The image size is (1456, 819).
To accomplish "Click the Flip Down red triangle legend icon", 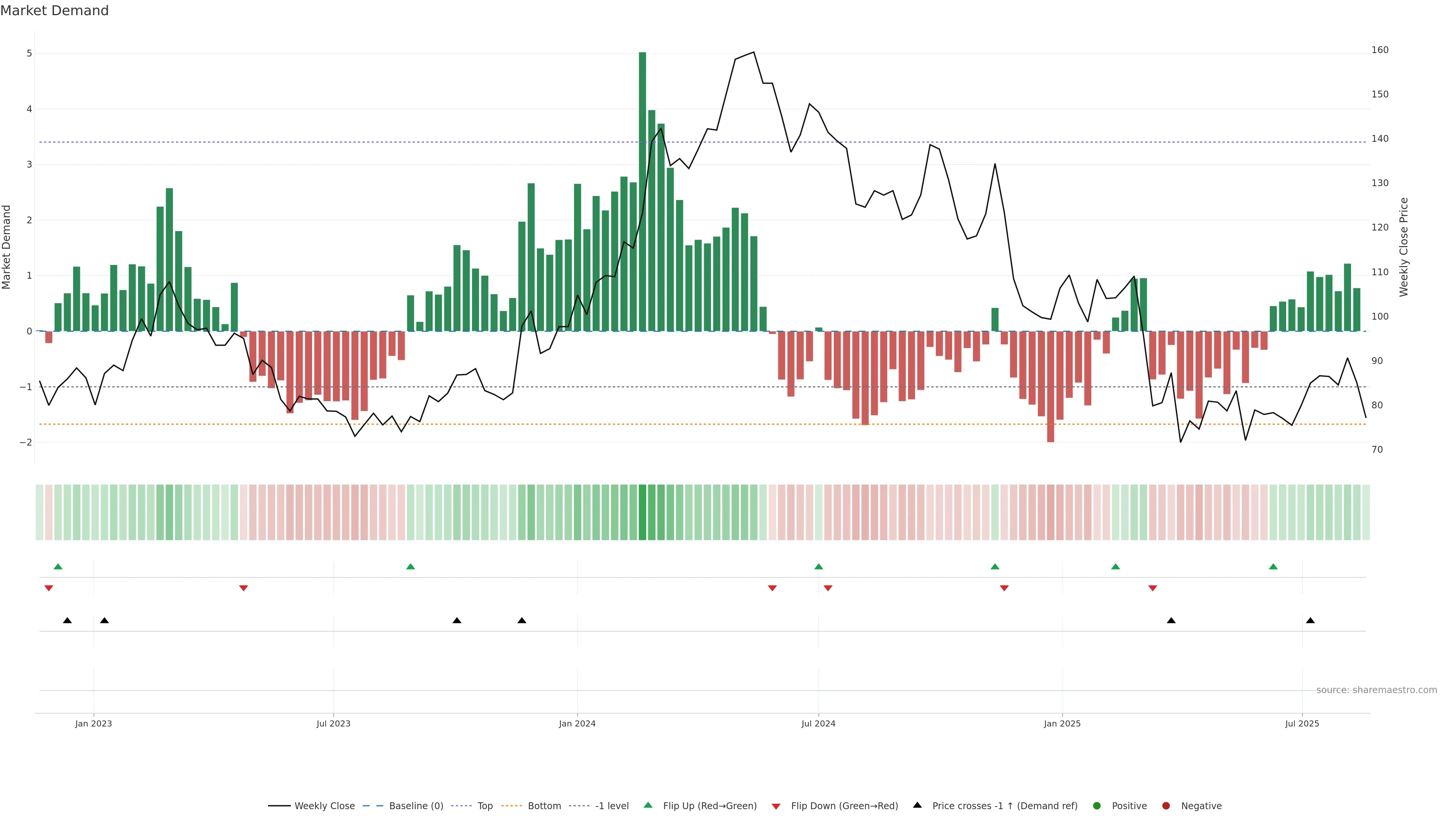I will tap(776, 806).
